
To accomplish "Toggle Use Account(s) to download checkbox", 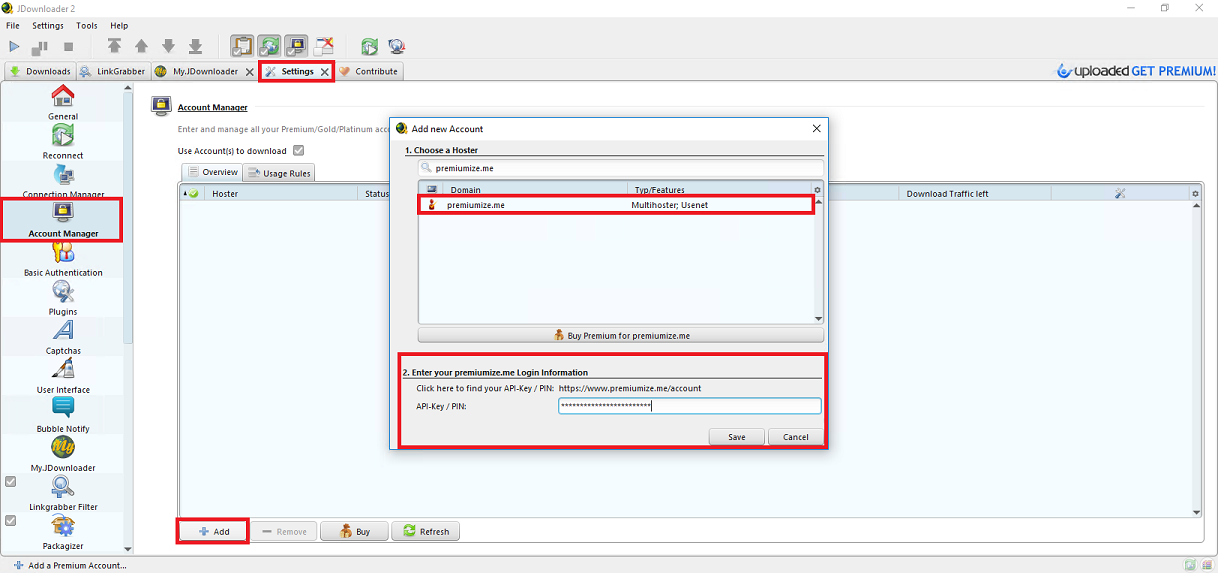I will coord(298,151).
